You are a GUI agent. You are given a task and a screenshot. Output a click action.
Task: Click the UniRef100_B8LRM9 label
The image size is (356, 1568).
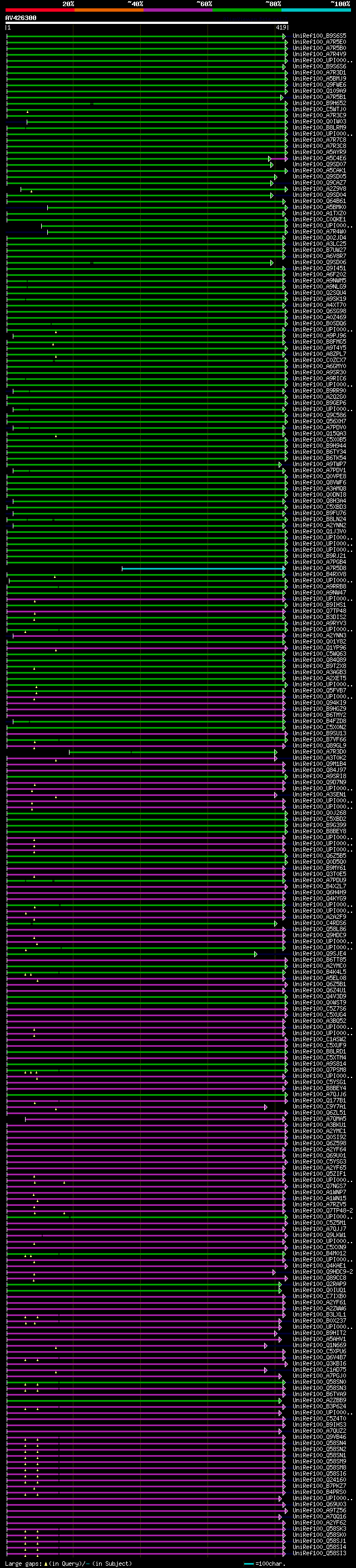[x=319, y=127]
